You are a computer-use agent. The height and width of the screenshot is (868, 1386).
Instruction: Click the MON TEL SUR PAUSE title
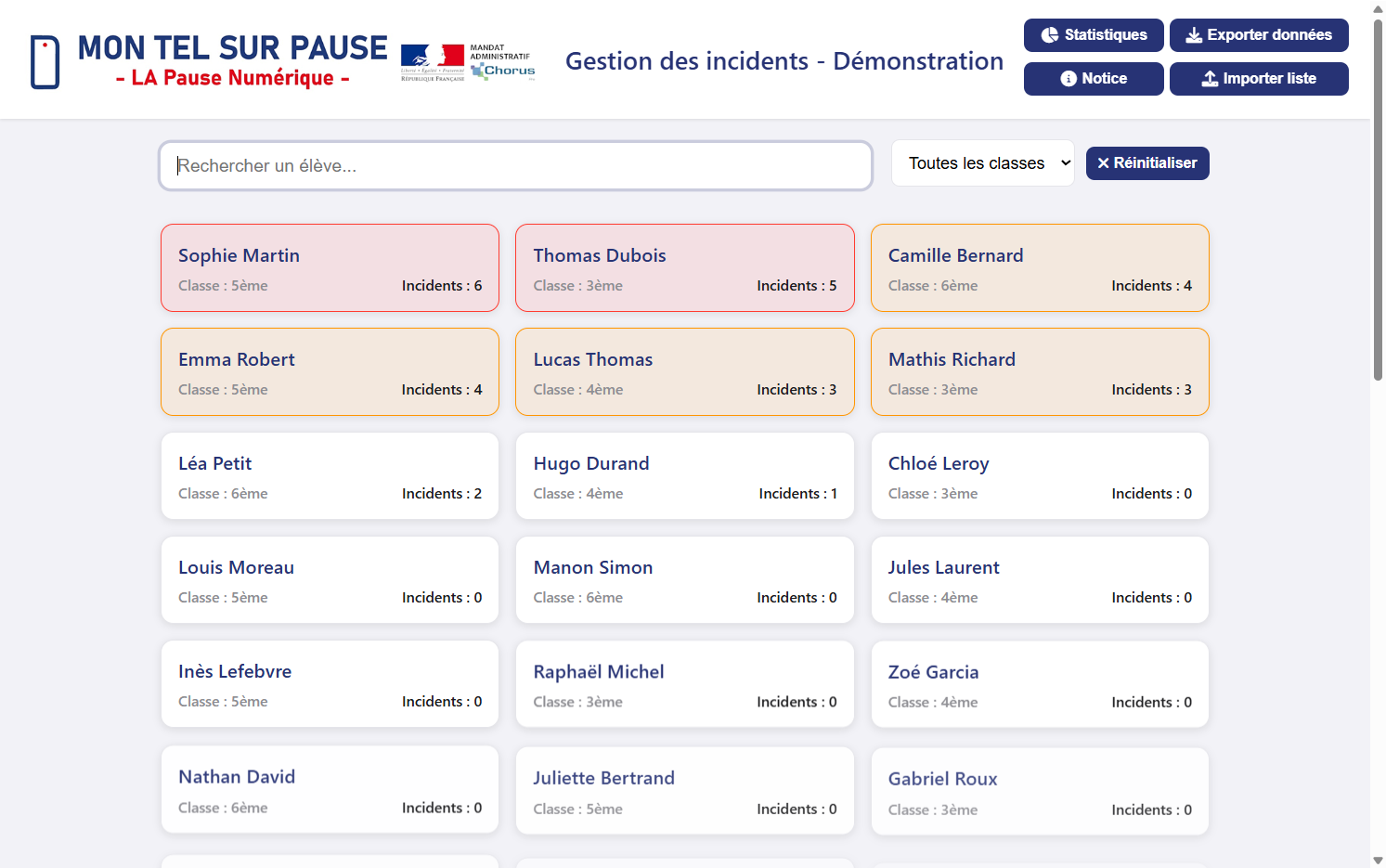coord(232,47)
